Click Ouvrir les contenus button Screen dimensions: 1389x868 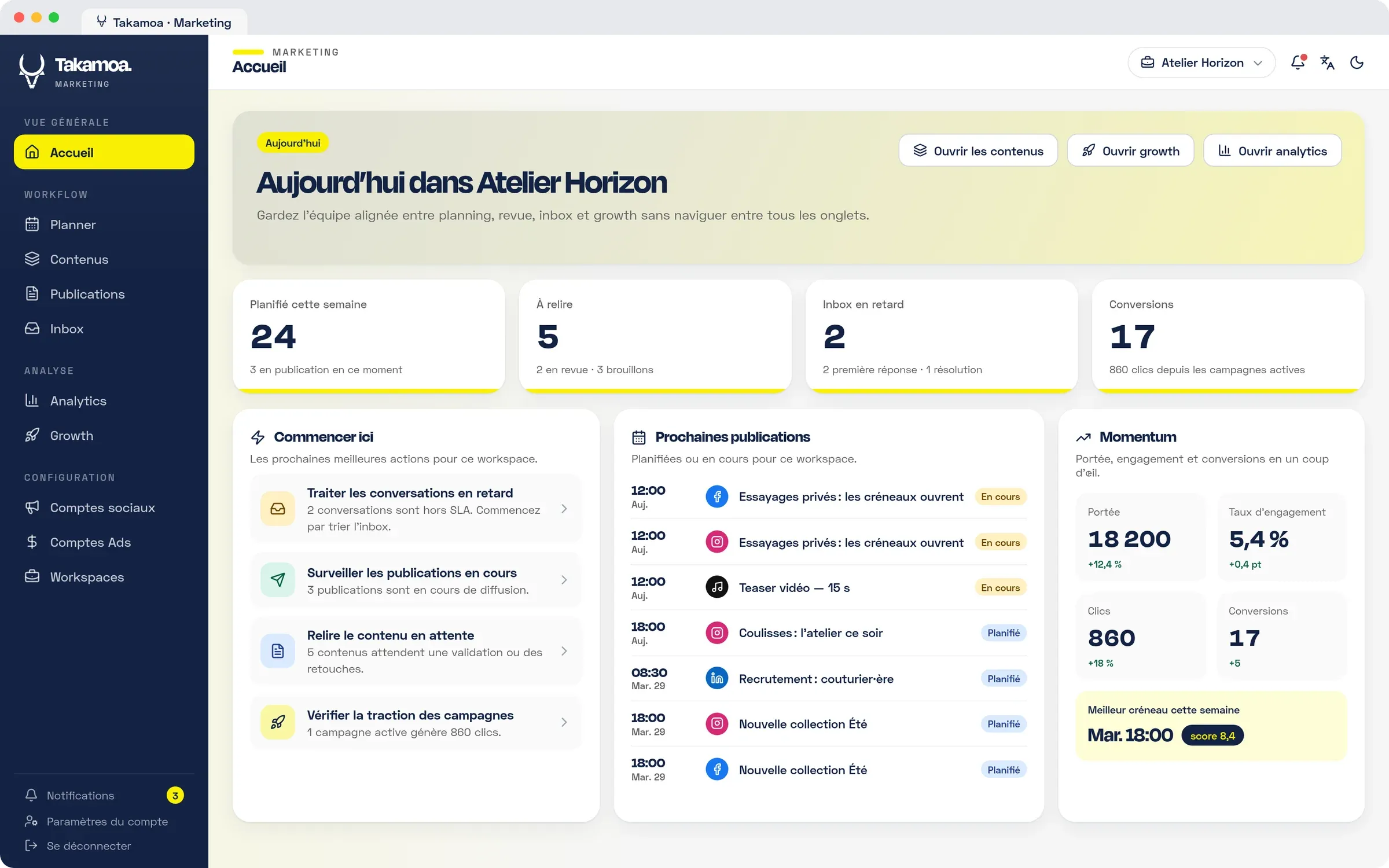(x=978, y=150)
